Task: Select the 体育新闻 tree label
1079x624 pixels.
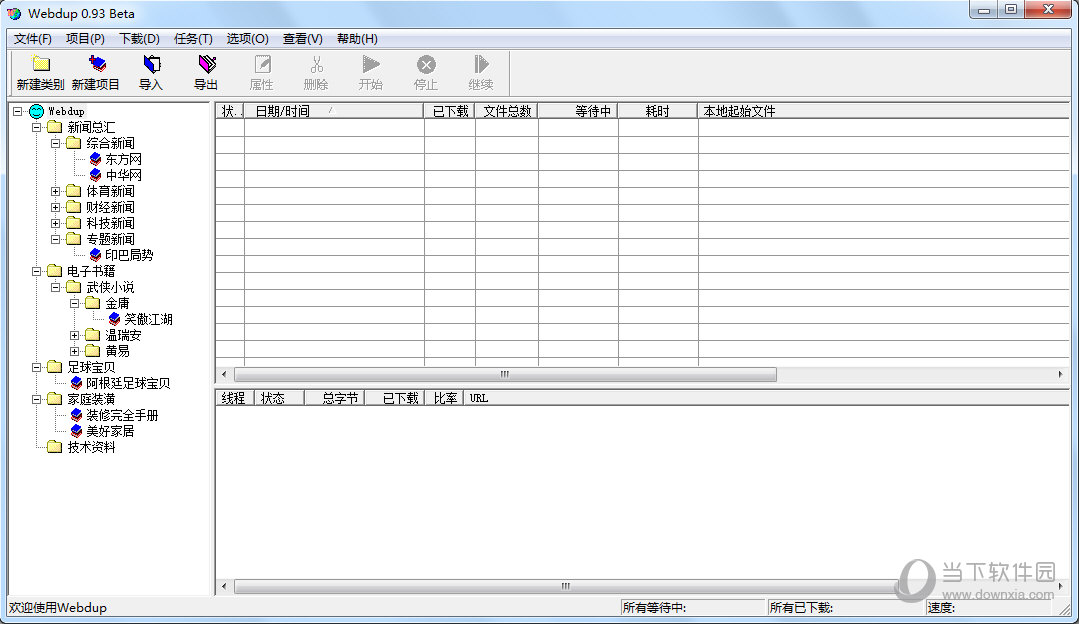Action: pos(110,191)
